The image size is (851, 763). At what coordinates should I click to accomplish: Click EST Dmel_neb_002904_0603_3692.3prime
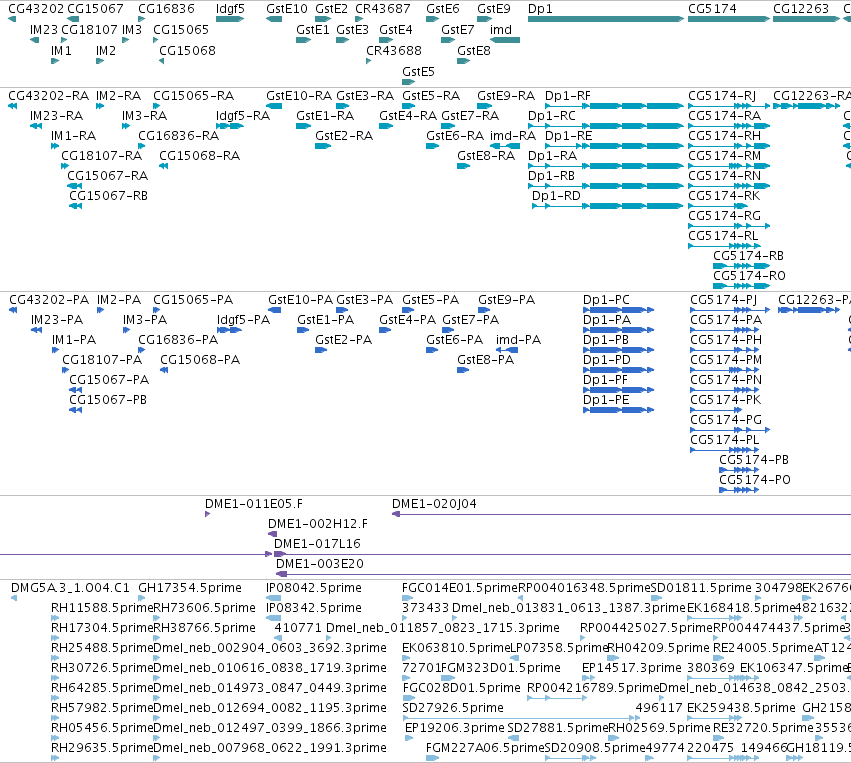pos(157,658)
